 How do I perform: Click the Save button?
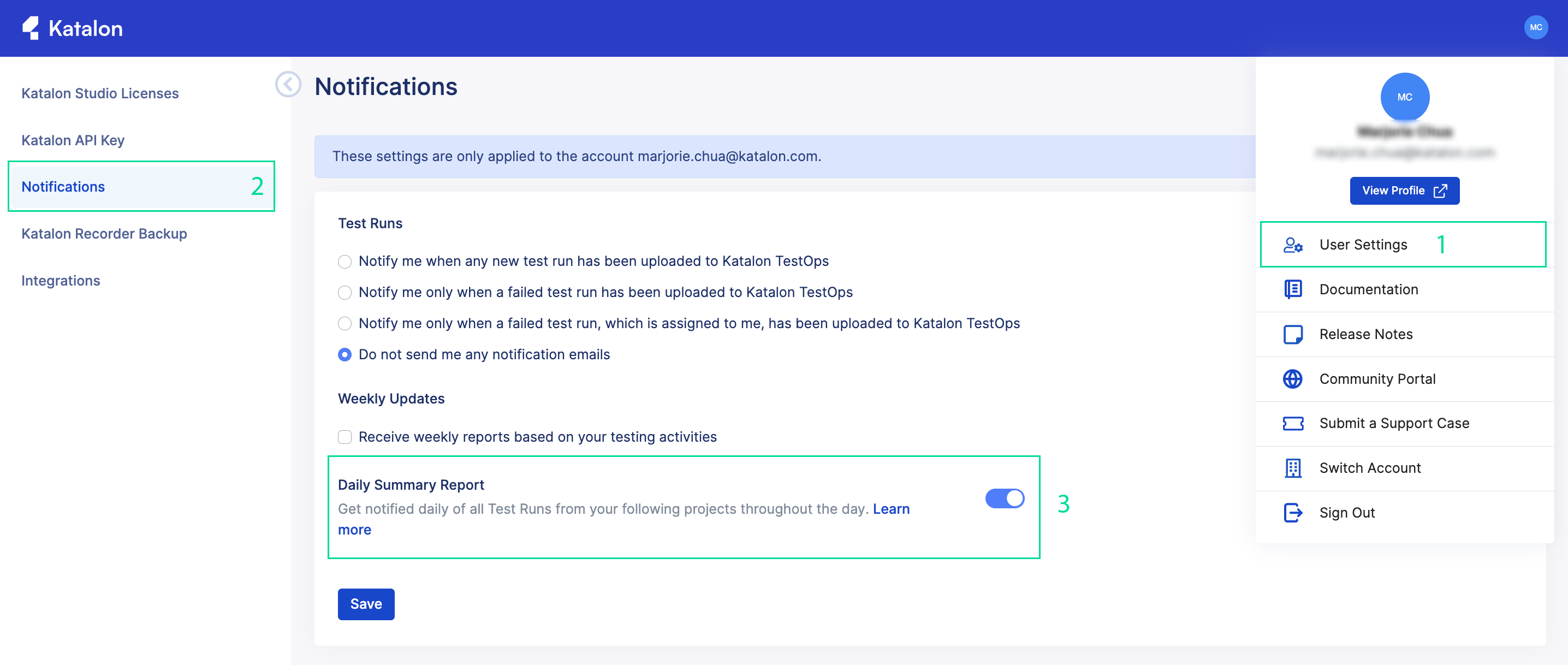pyautogui.click(x=366, y=603)
